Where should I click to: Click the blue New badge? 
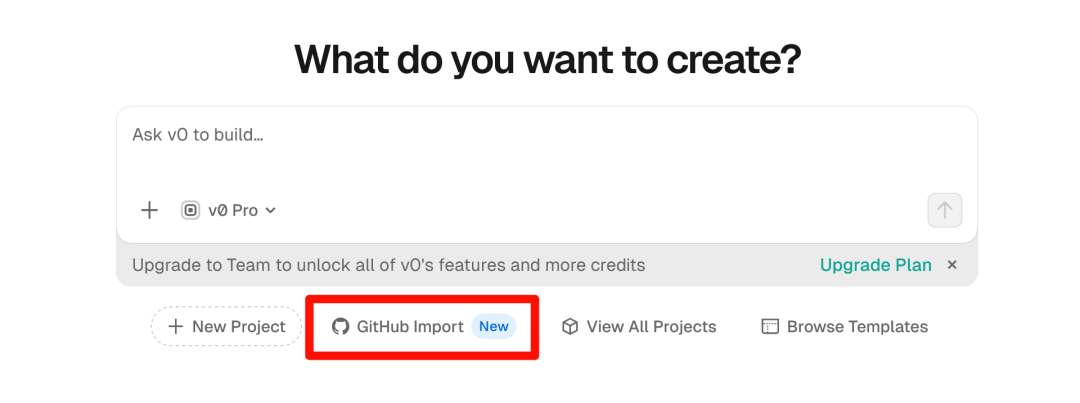coord(494,327)
